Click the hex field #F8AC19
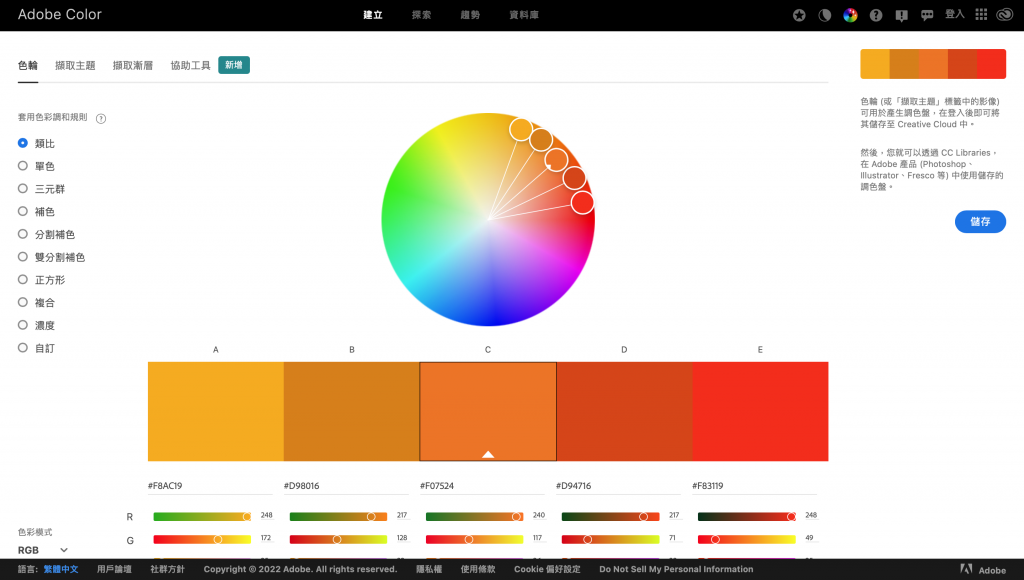Screen dimensions: 1024x580 [x=210, y=486]
